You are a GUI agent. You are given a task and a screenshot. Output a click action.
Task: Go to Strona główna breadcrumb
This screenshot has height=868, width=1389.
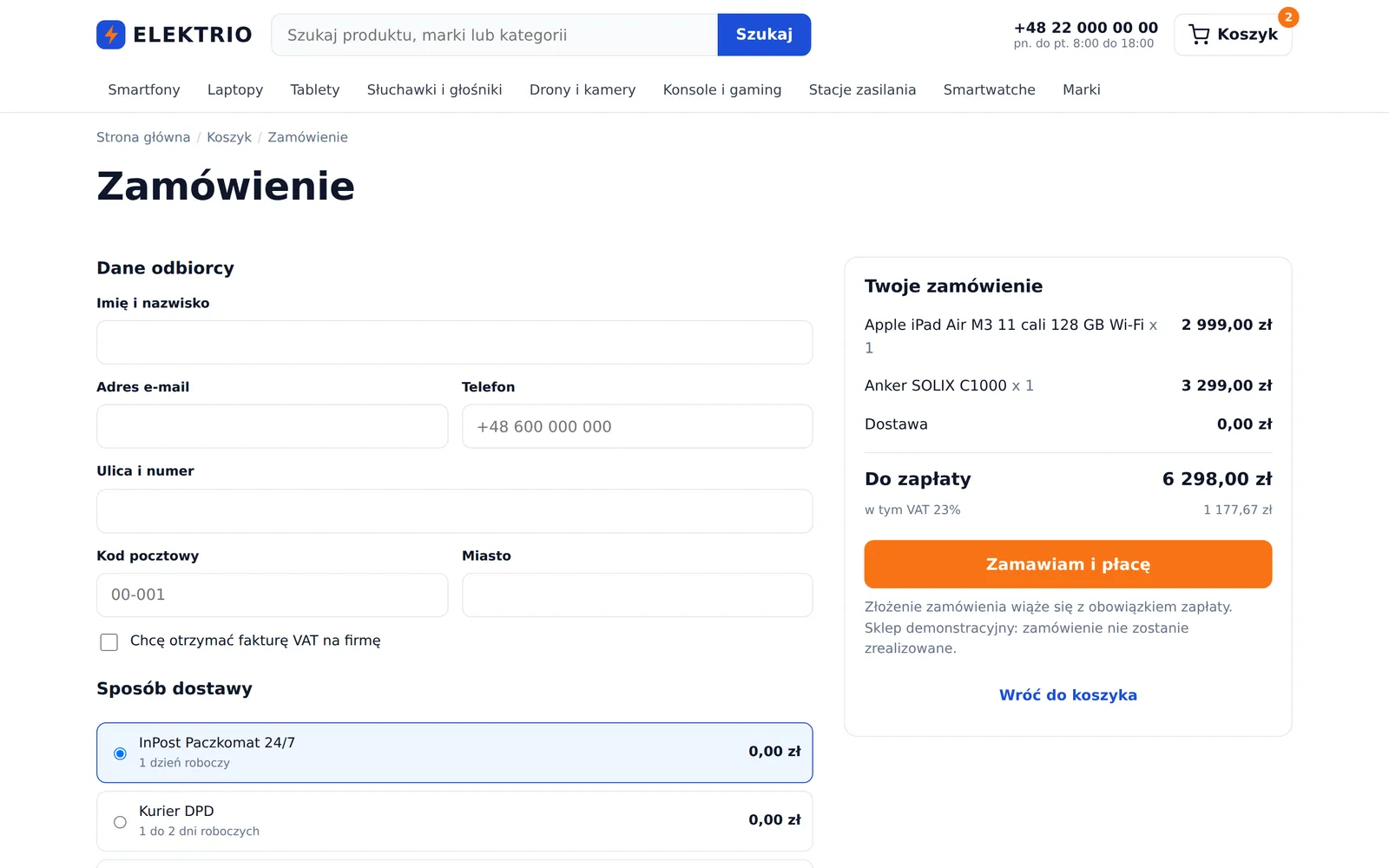pyautogui.click(x=143, y=137)
